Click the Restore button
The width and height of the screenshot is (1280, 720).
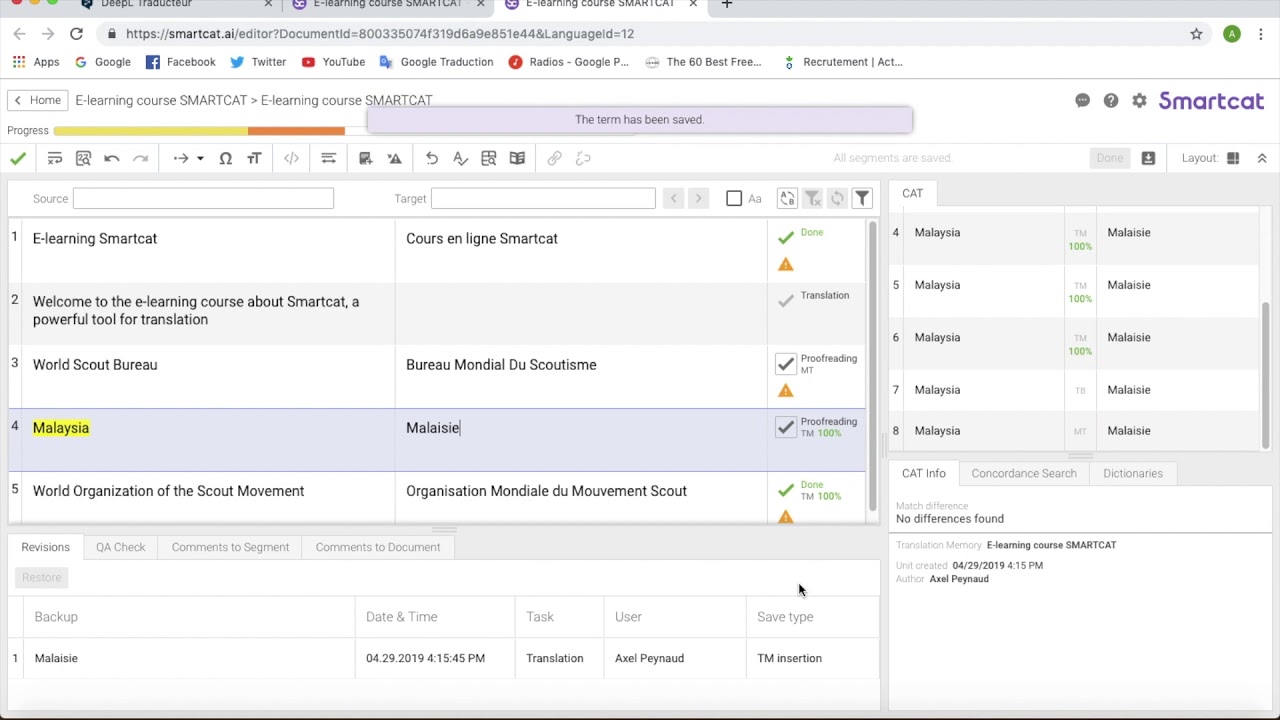click(x=42, y=577)
